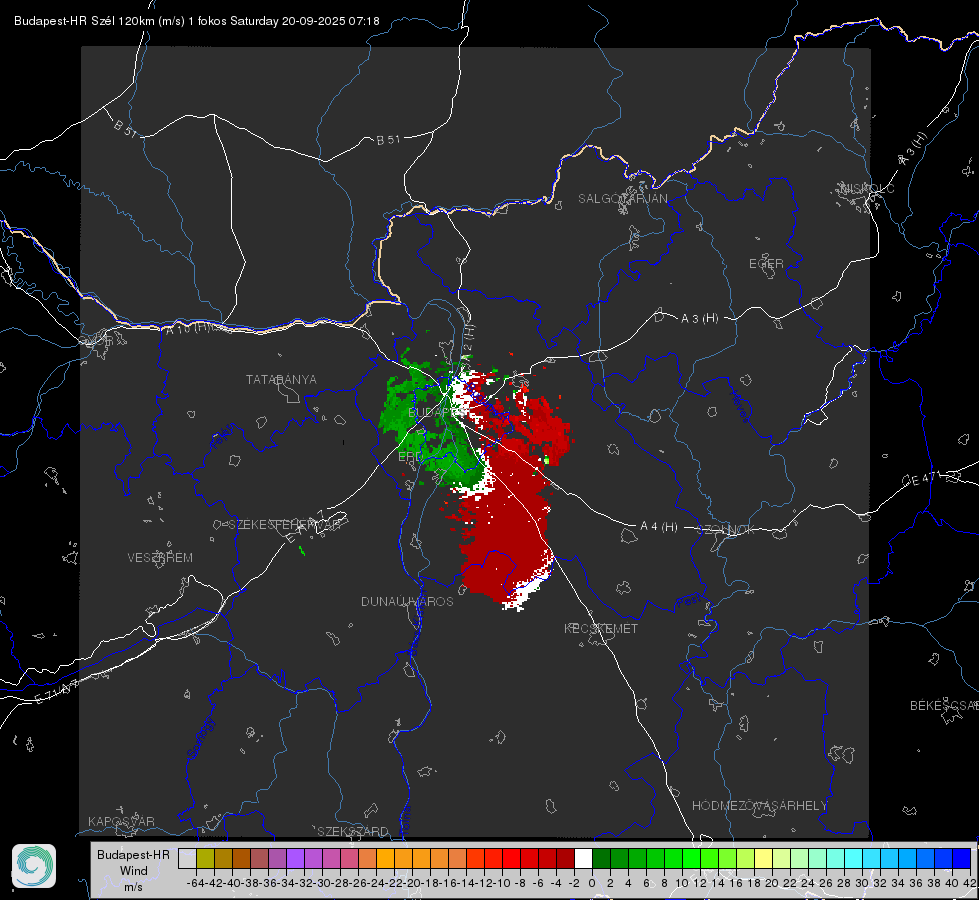This screenshot has width=979, height=900.
Task: Click the DUNAUJVAROS city label
Action: (x=407, y=601)
